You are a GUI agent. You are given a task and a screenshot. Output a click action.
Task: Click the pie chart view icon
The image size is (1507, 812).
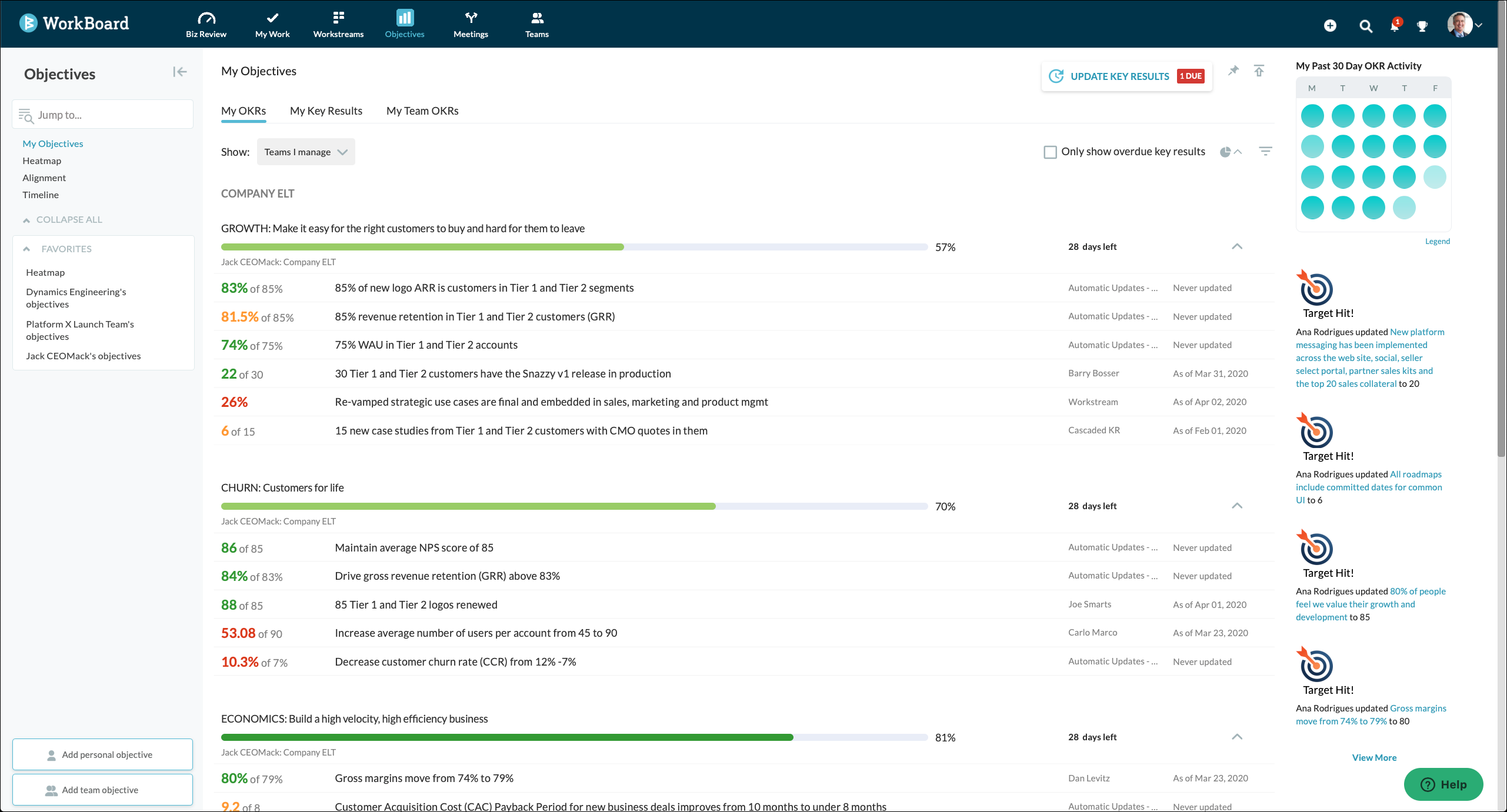pyautogui.click(x=1225, y=152)
